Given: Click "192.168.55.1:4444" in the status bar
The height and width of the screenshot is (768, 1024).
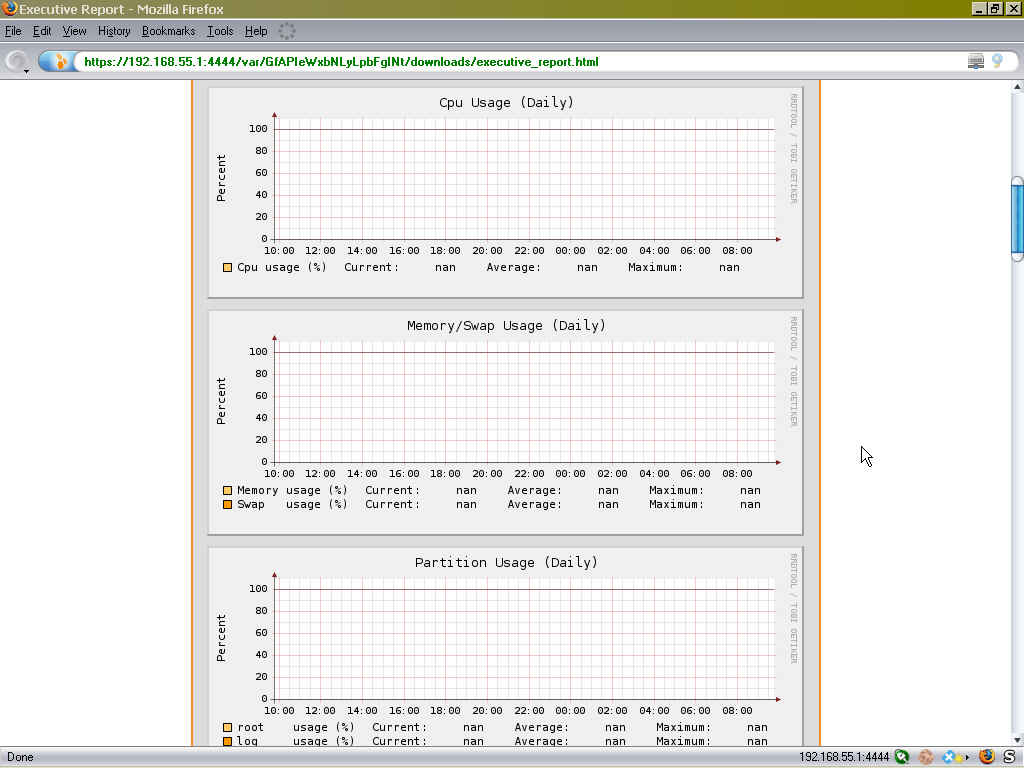Looking at the screenshot, I should point(844,758).
